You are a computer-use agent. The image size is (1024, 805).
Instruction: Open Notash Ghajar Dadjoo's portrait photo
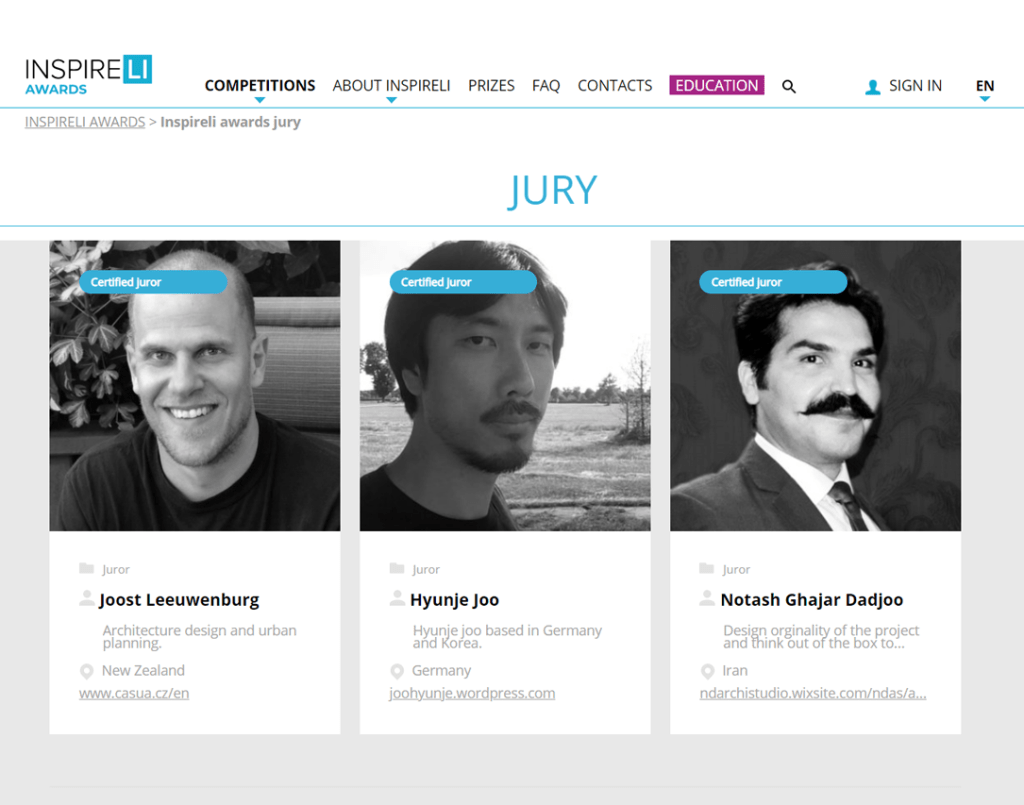pos(815,386)
